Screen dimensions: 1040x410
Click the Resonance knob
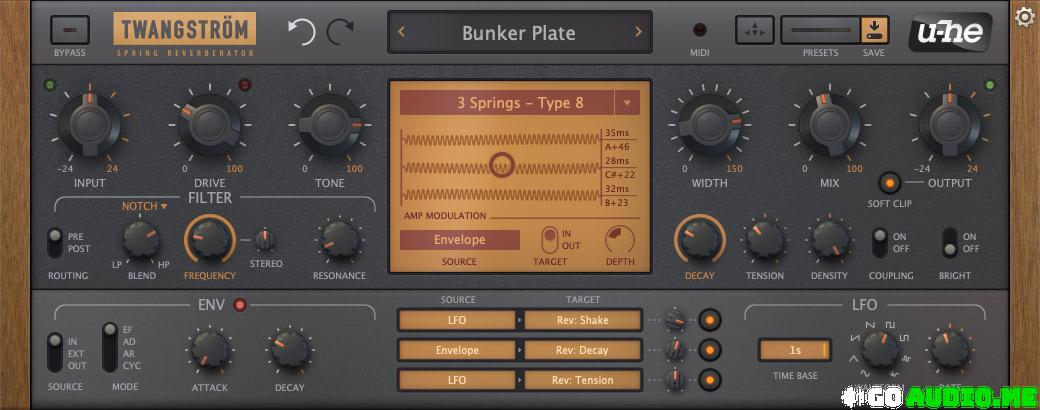(340, 239)
